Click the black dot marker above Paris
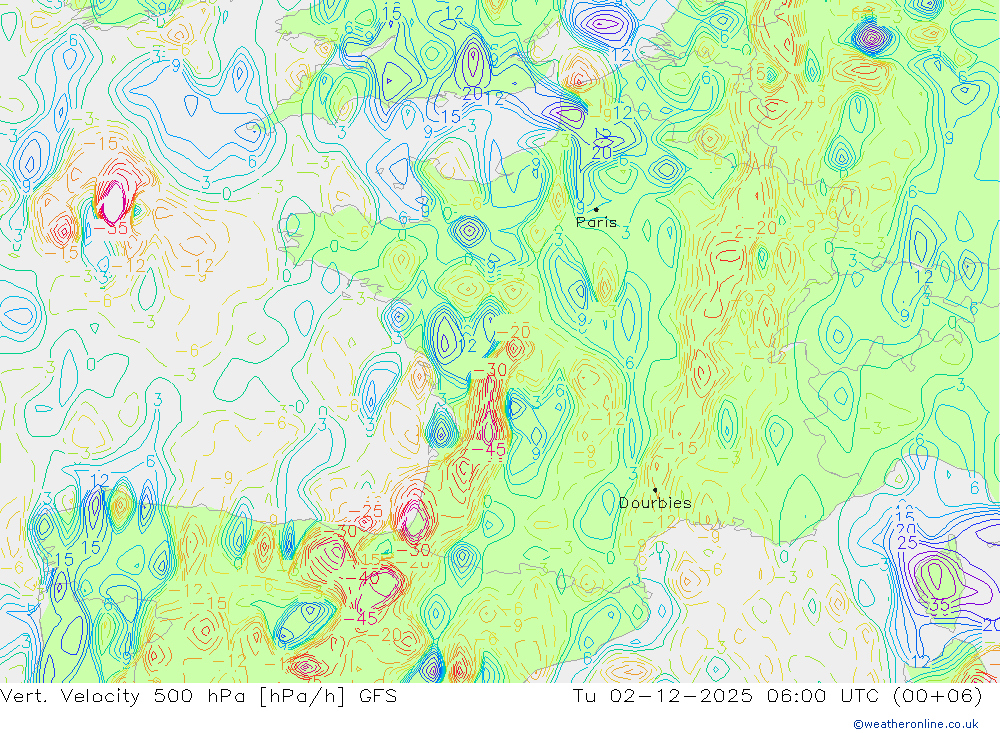 coord(596,209)
